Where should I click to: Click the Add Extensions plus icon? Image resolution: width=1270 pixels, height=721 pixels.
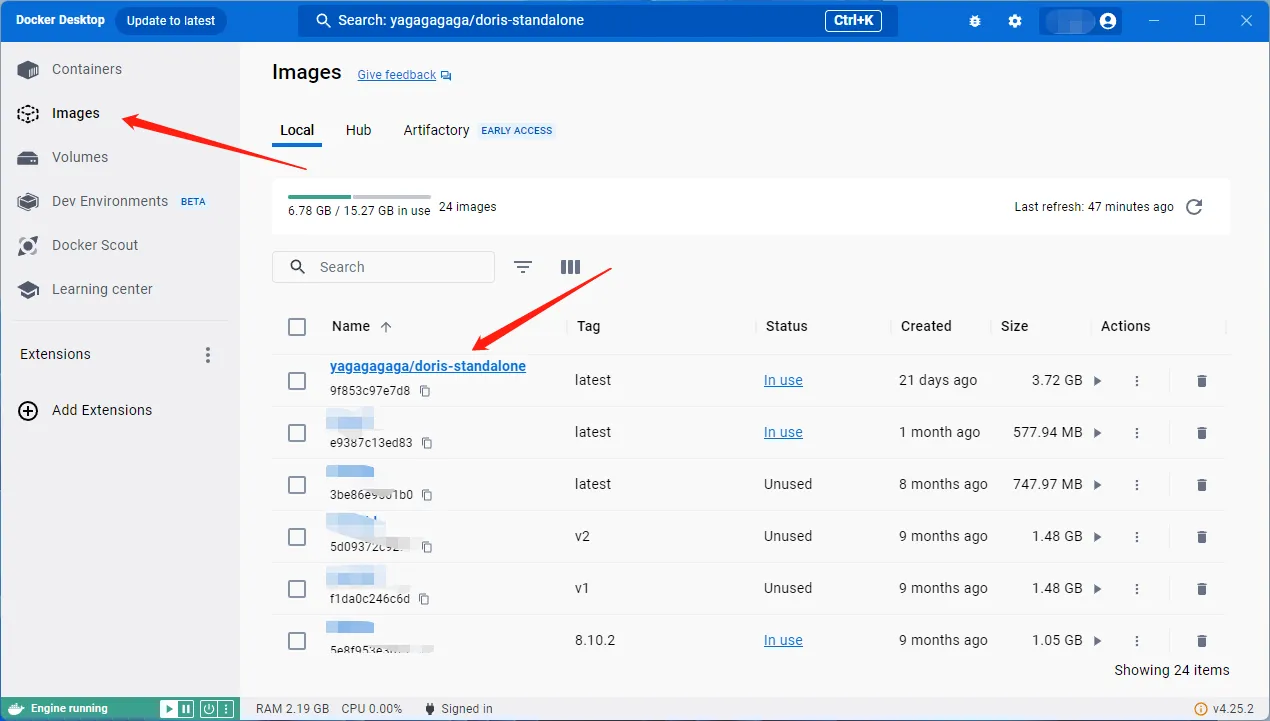point(28,410)
